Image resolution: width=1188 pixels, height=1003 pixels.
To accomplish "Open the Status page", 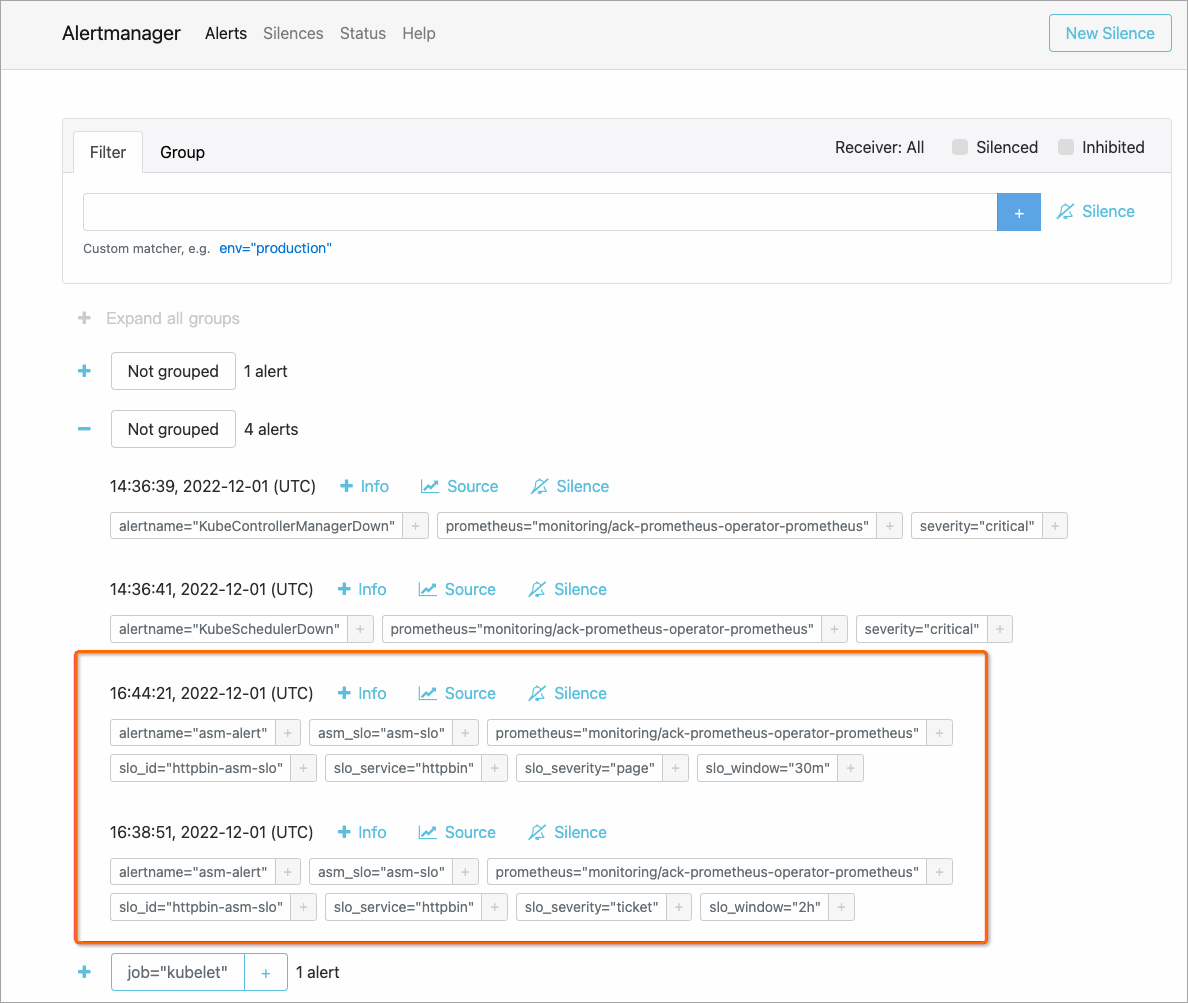I will (x=362, y=33).
